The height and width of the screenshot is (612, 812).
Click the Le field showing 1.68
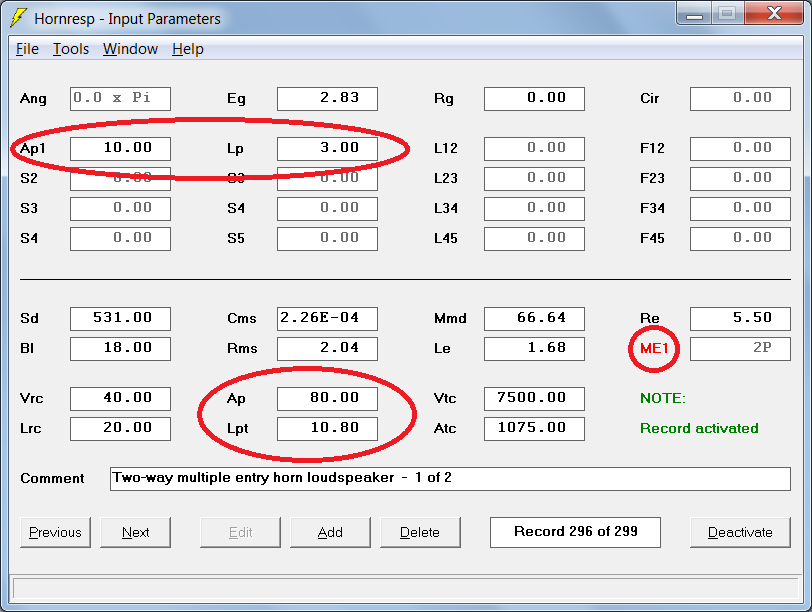pos(534,349)
